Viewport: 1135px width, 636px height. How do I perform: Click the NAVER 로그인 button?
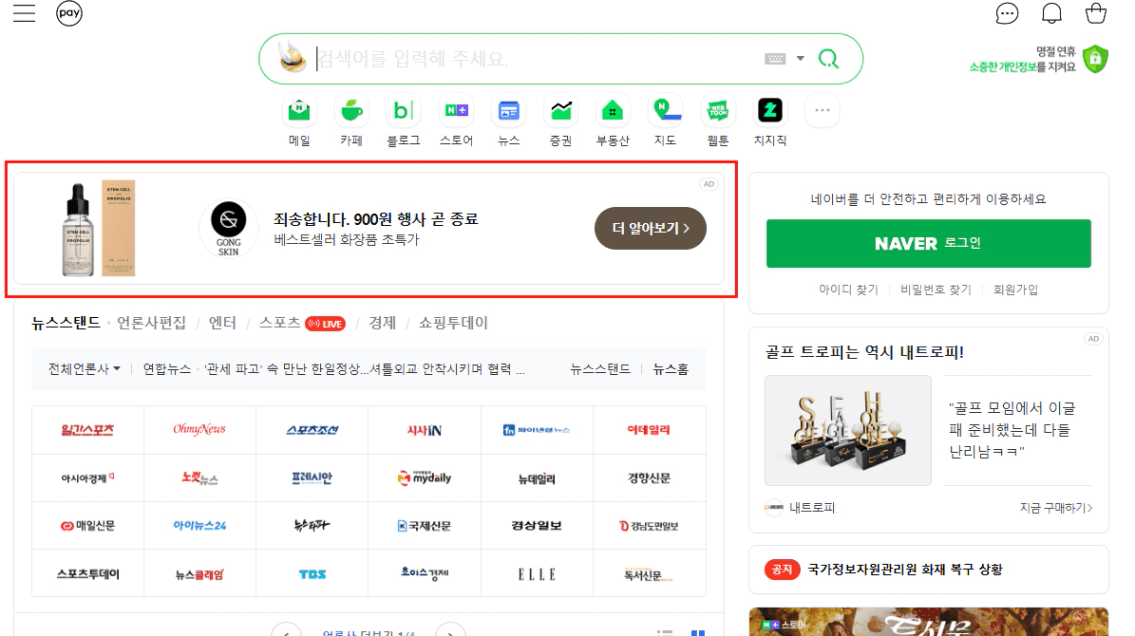coord(928,244)
